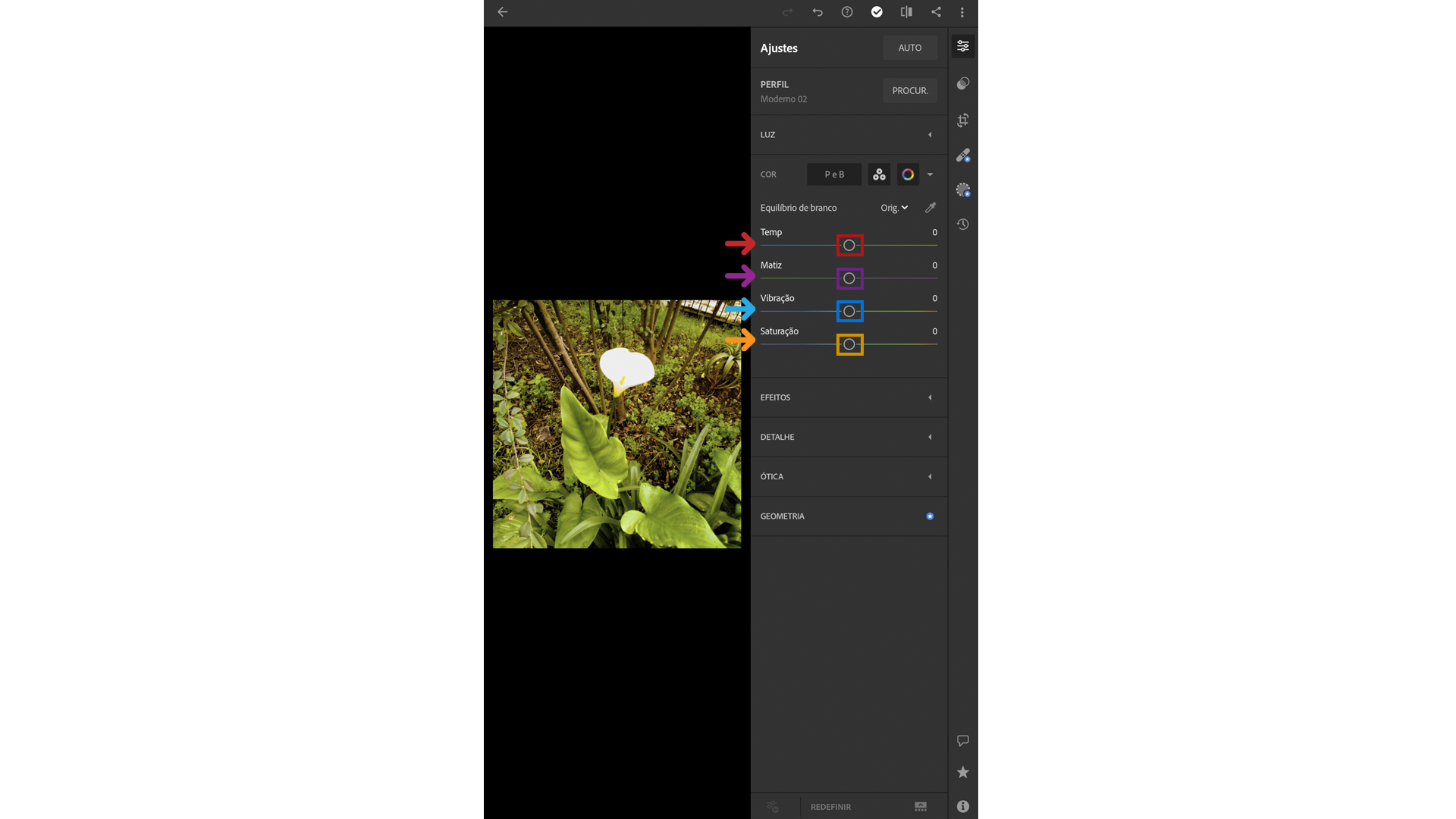Open the masking tool icon
Viewport: 1456px width, 819px height.
click(963, 190)
